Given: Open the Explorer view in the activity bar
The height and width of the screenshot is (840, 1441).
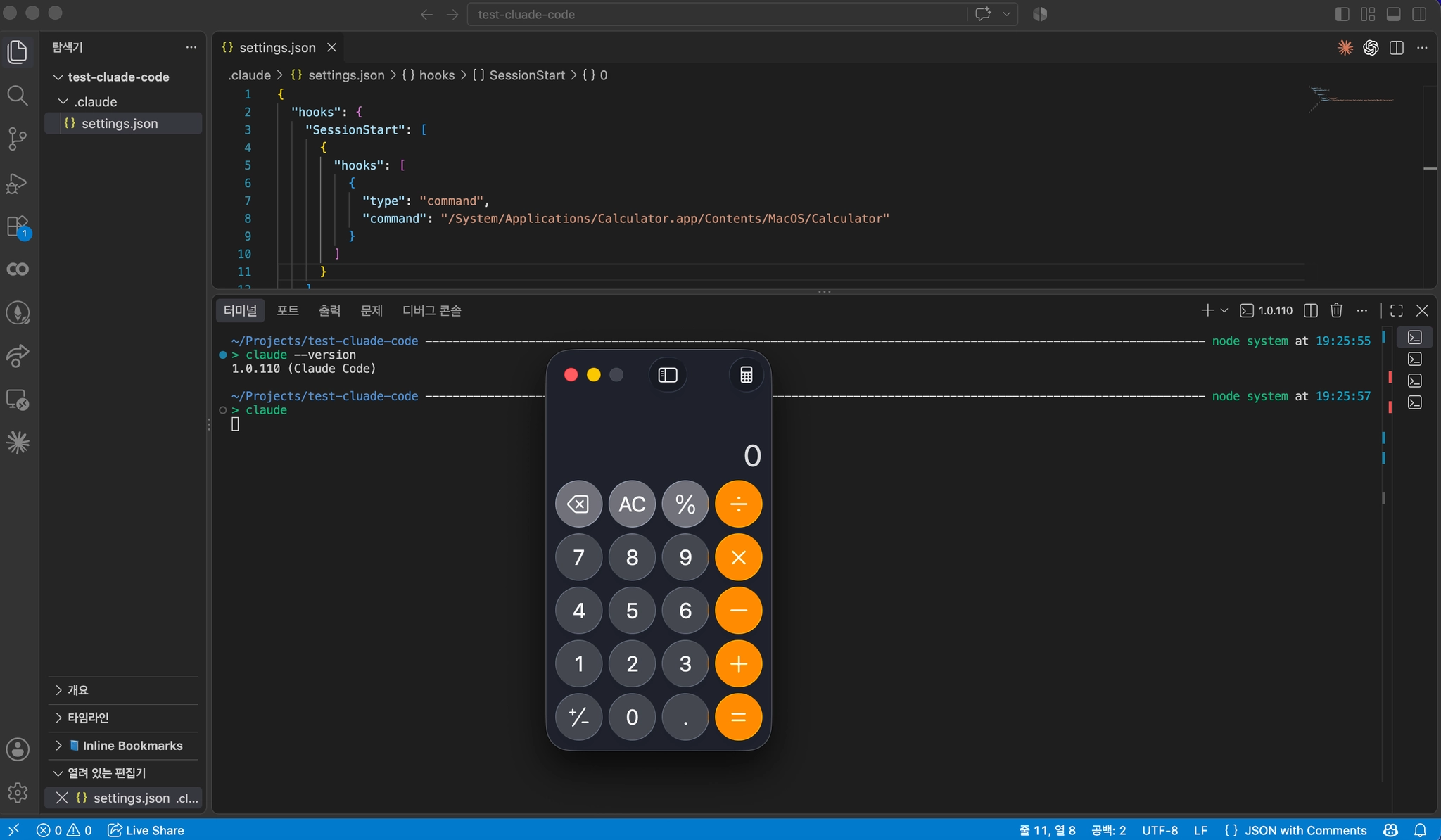Looking at the screenshot, I should click(18, 51).
